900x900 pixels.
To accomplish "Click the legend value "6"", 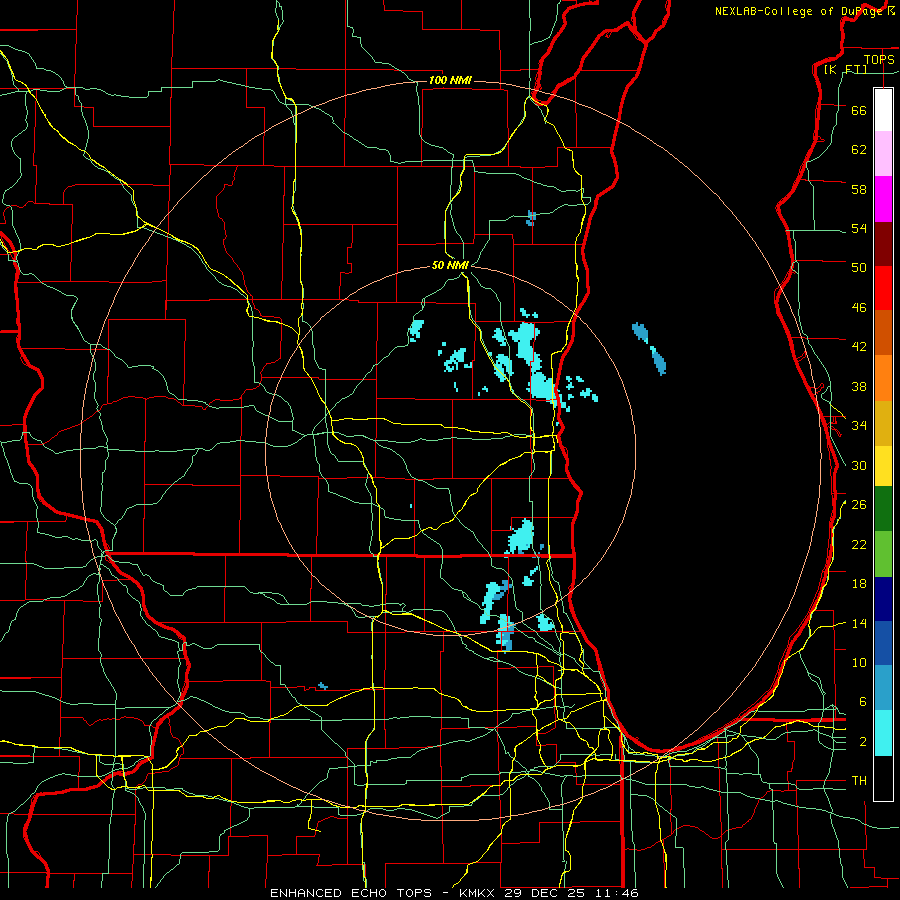I will (x=863, y=702).
